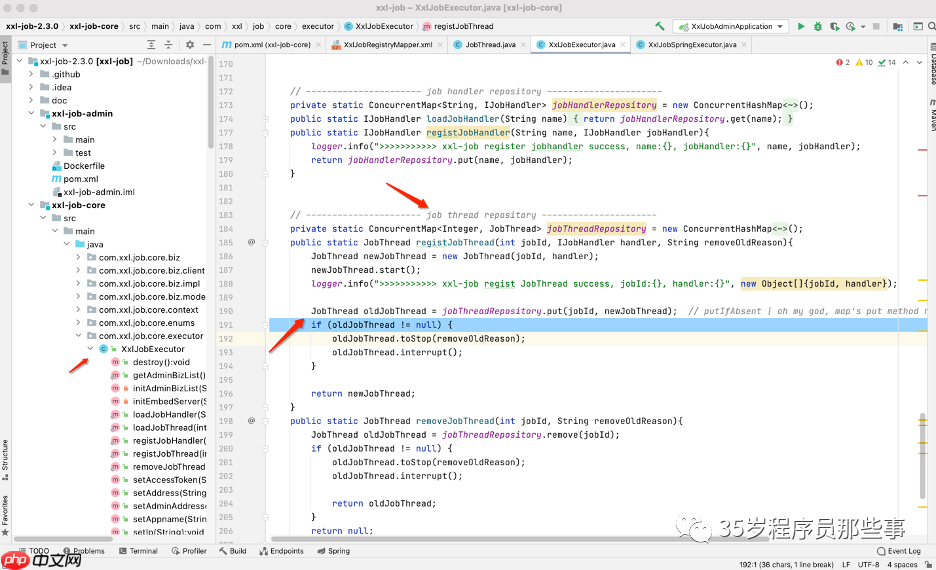This screenshot has height=570, width=936.
Task: Open the XxlJobSpringExecutor.java tab
Action: click(690, 45)
